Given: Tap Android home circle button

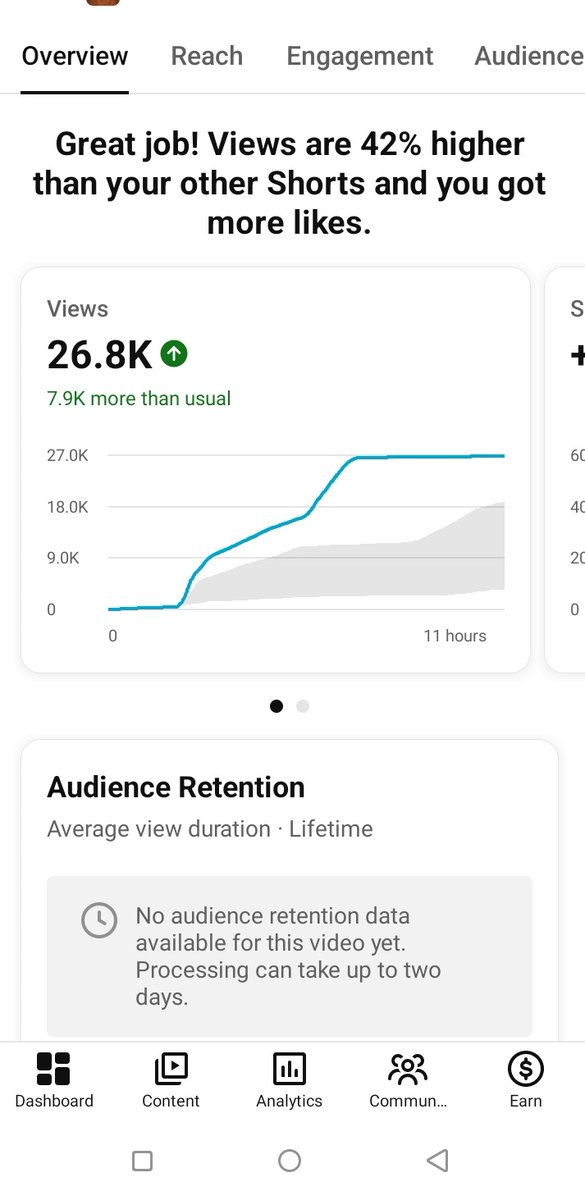Looking at the screenshot, I should point(290,1160).
